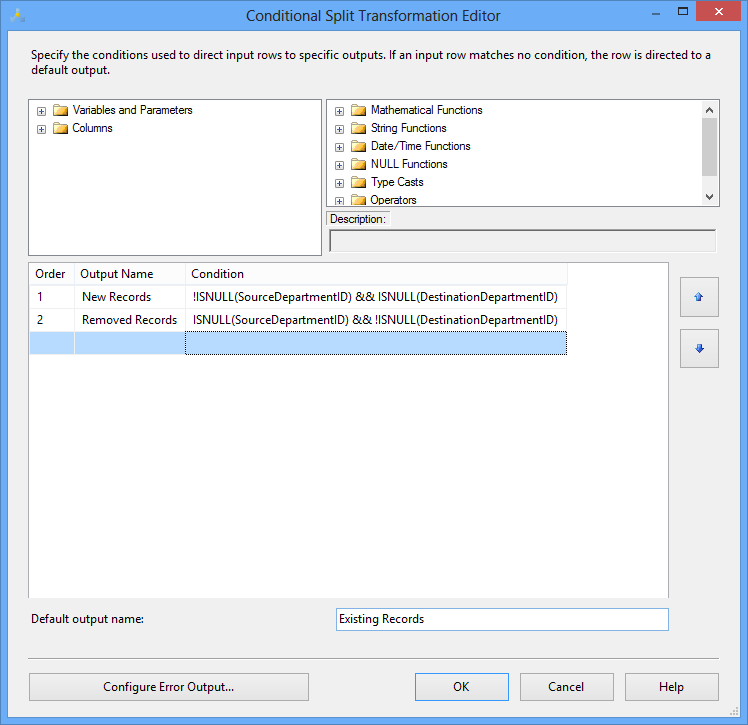748x725 pixels.
Task: Click the Columns folder icon
Action: click(x=60, y=128)
